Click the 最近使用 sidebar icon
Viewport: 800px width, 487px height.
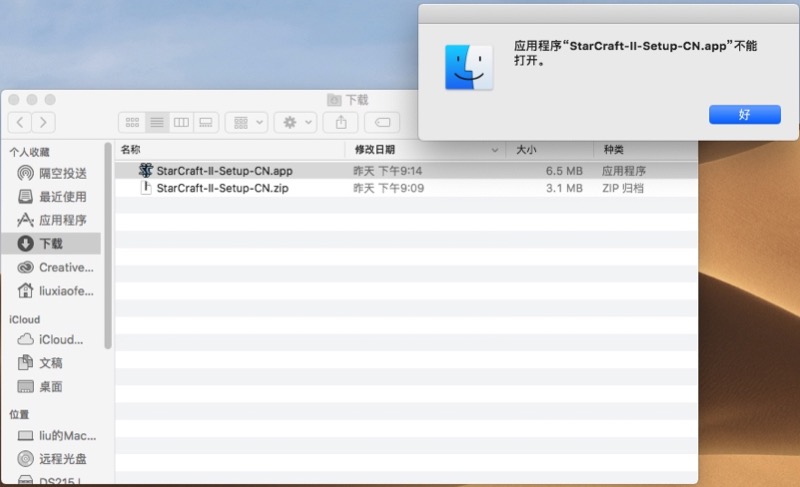pos(26,196)
